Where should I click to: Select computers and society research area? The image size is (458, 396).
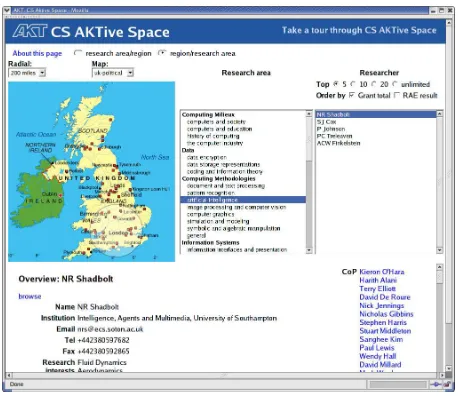(216, 122)
